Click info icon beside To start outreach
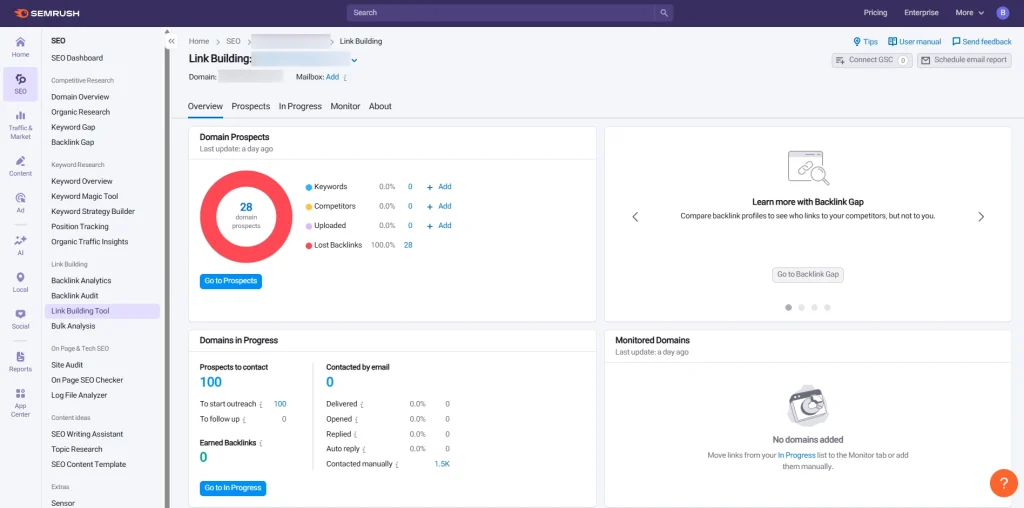 click(x=261, y=404)
